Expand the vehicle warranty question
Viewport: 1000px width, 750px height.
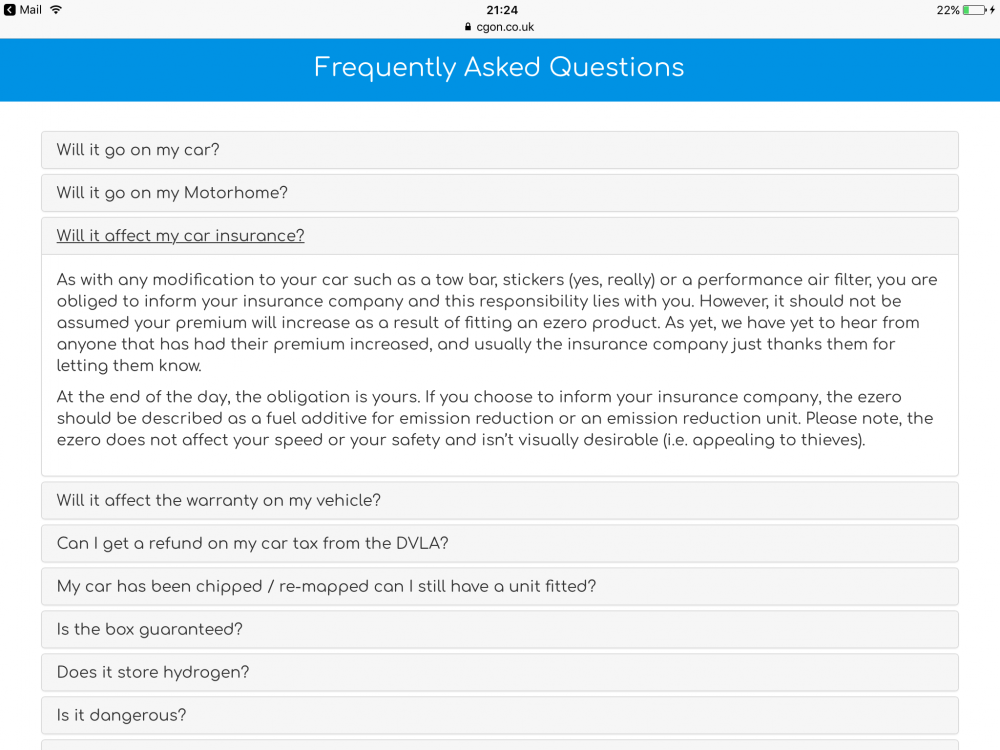(499, 500)
